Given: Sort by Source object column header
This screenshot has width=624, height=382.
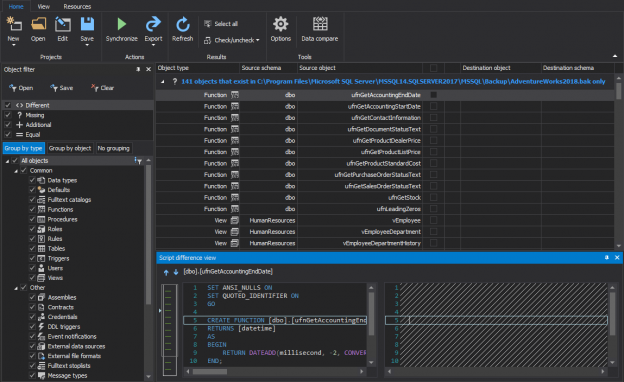Looking at the screenshot, I should (x=360, y=68).
